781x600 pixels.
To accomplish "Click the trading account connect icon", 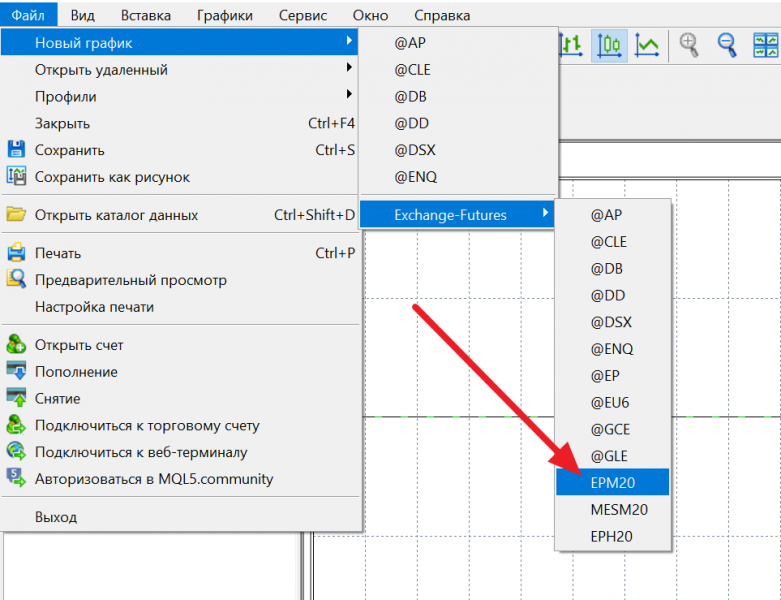I will coord(16,425).
